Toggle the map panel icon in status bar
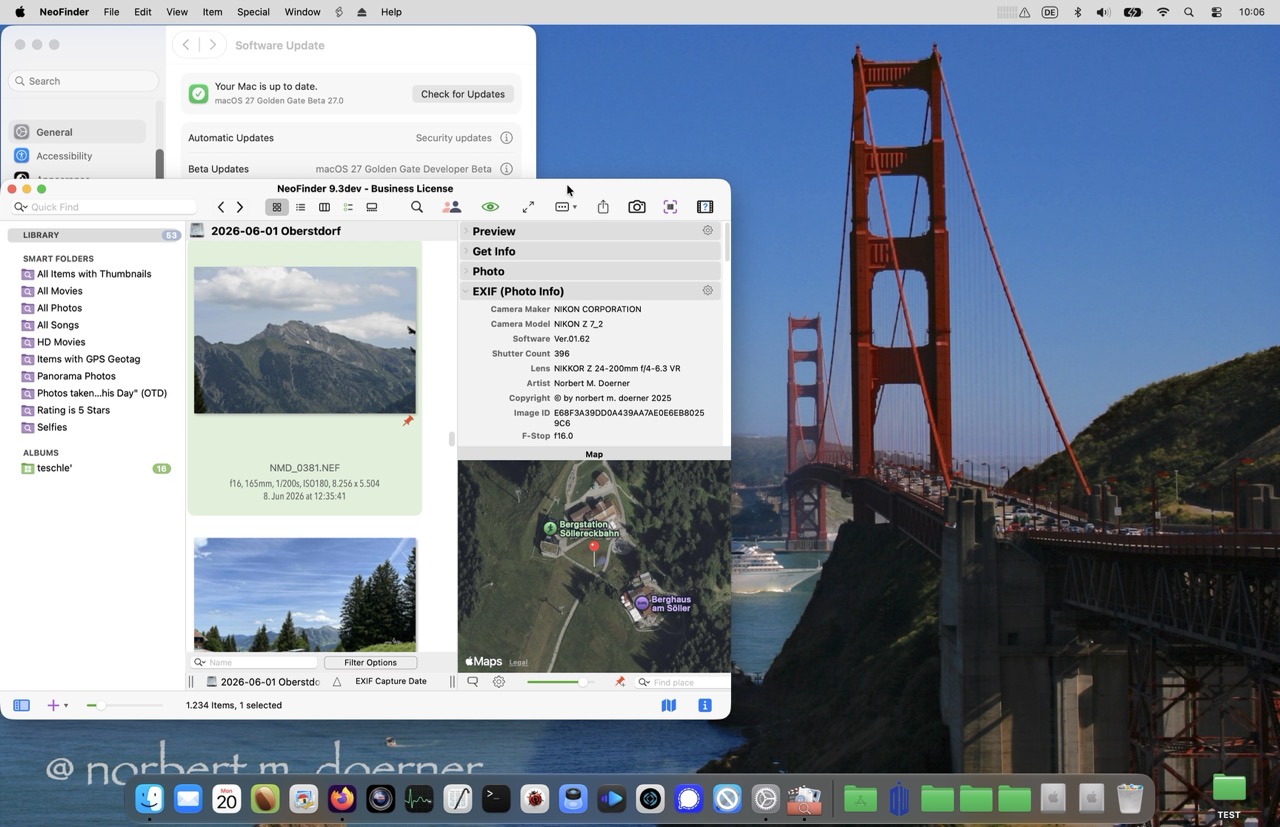Viewport: 1280px width, 827px height. (669, 705)
